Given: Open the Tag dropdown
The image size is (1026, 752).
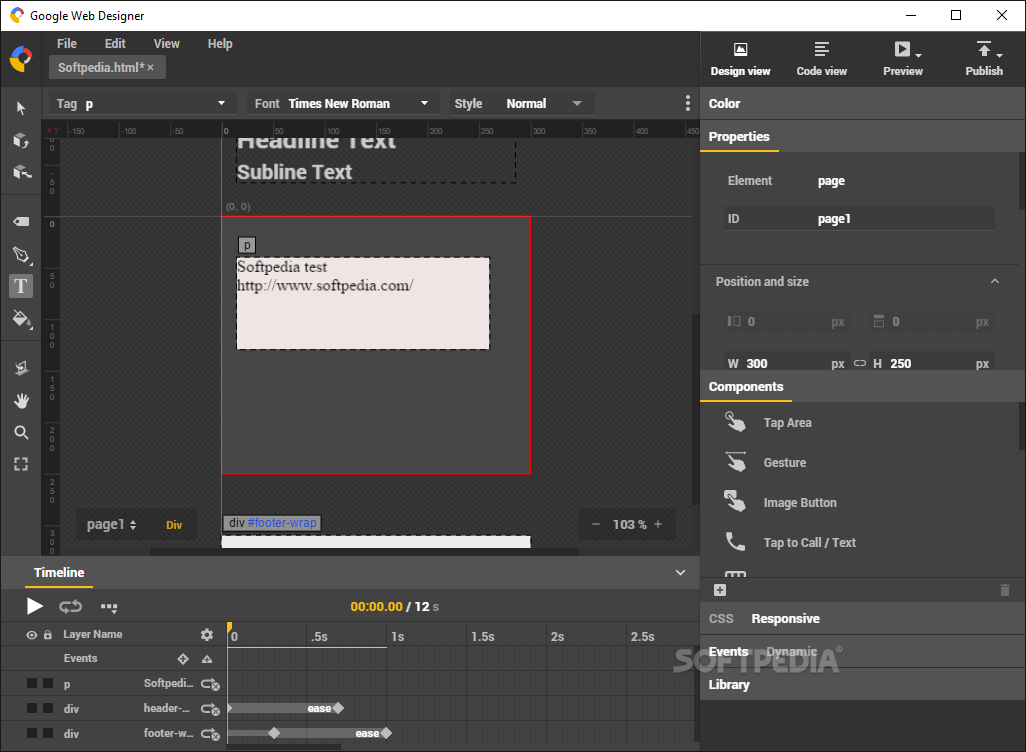Looking at the screenshot, I should tap(141, 103).
